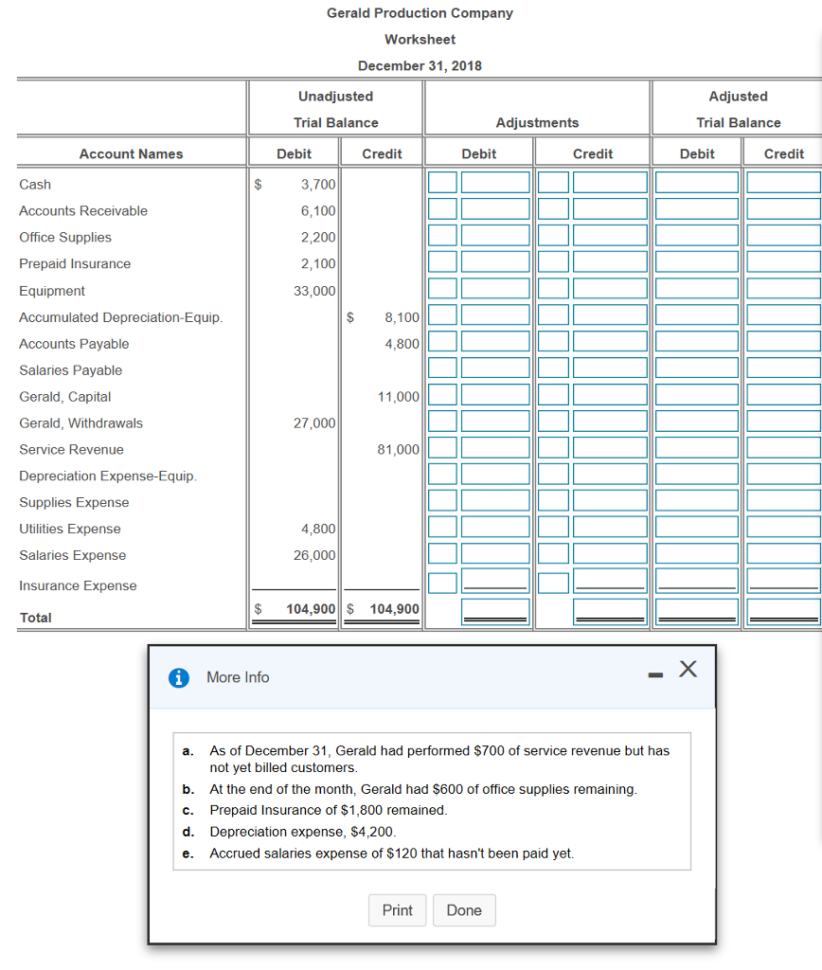Close the More Info dialog
The height and width of the screenshot is (970, 822).
[x=687, y=670]
